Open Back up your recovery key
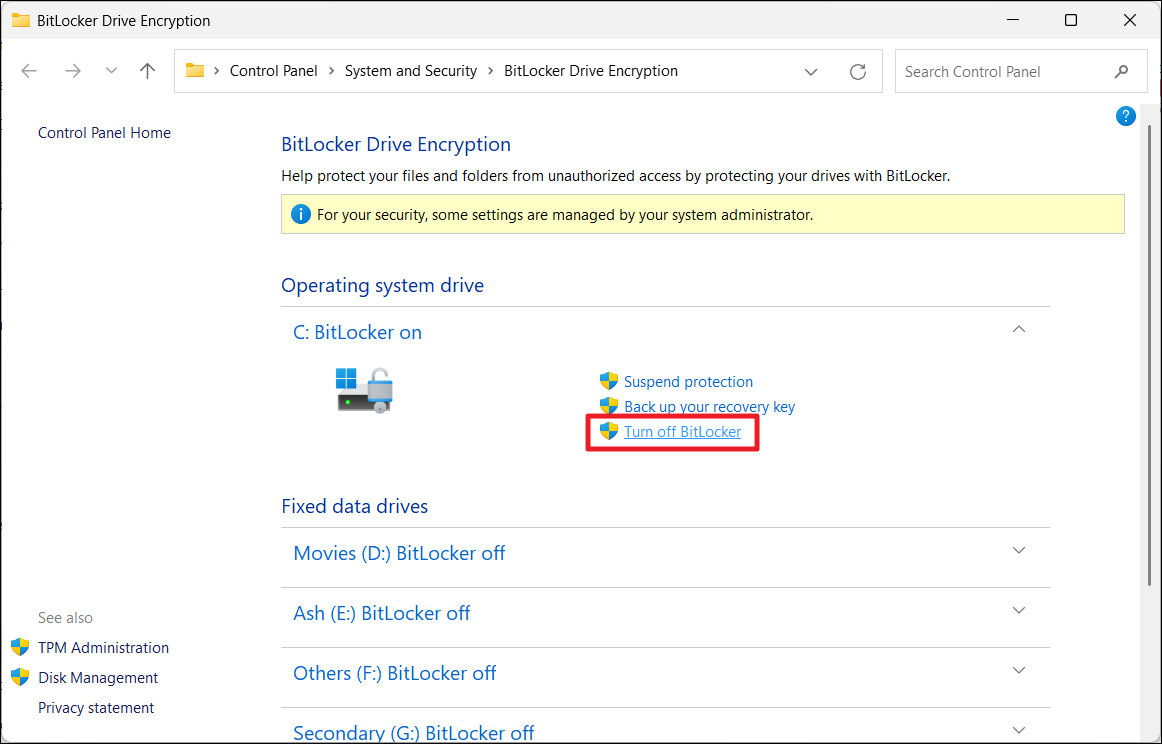Image resolution: width=1162 pixels, height=744 pixels. click(x=709, y=407)
